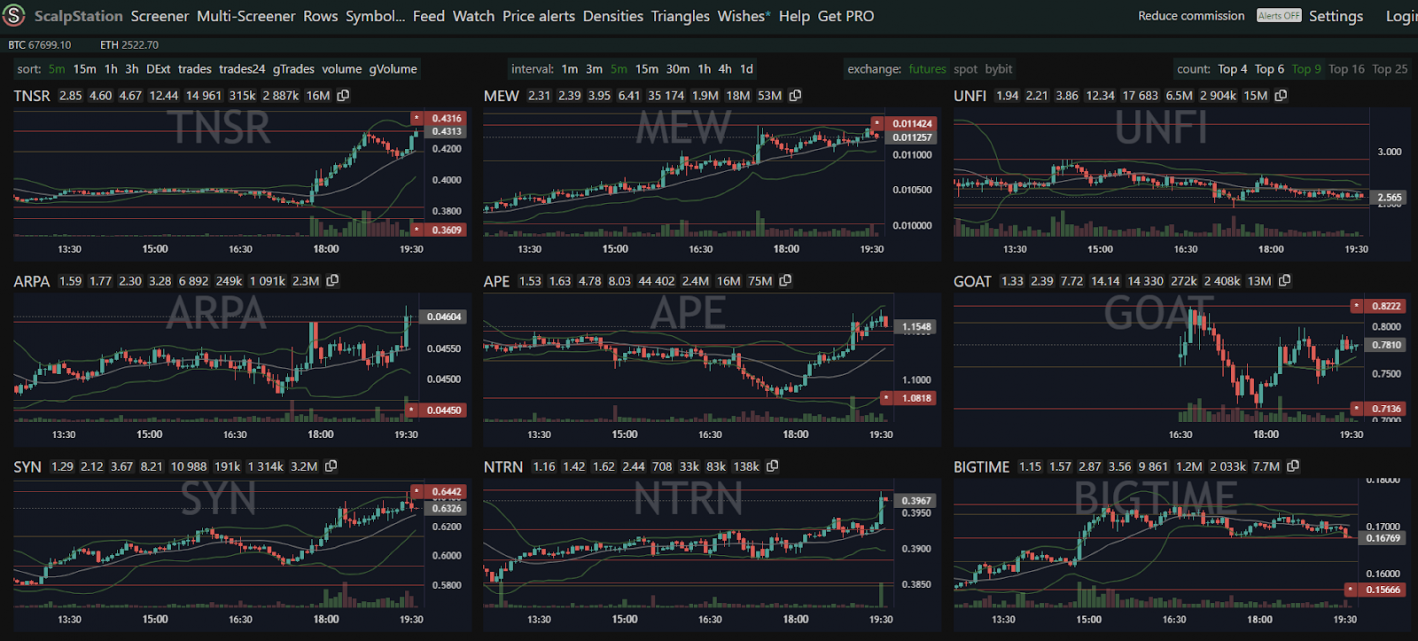Viewport: 1418px width, 641px height.
Task: Copy the GOAT symbol with its copy icon
Action: [x=1284, y=282]
